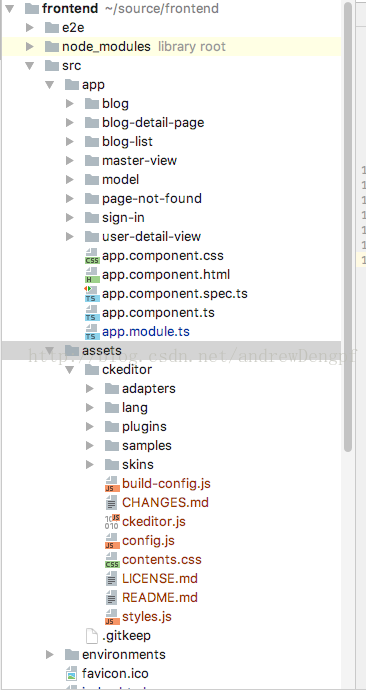The height and width of the screenshot is (690, 366).
Task: Click the TypeScript icon beside app.module.ts
Action: coord(92,332)
